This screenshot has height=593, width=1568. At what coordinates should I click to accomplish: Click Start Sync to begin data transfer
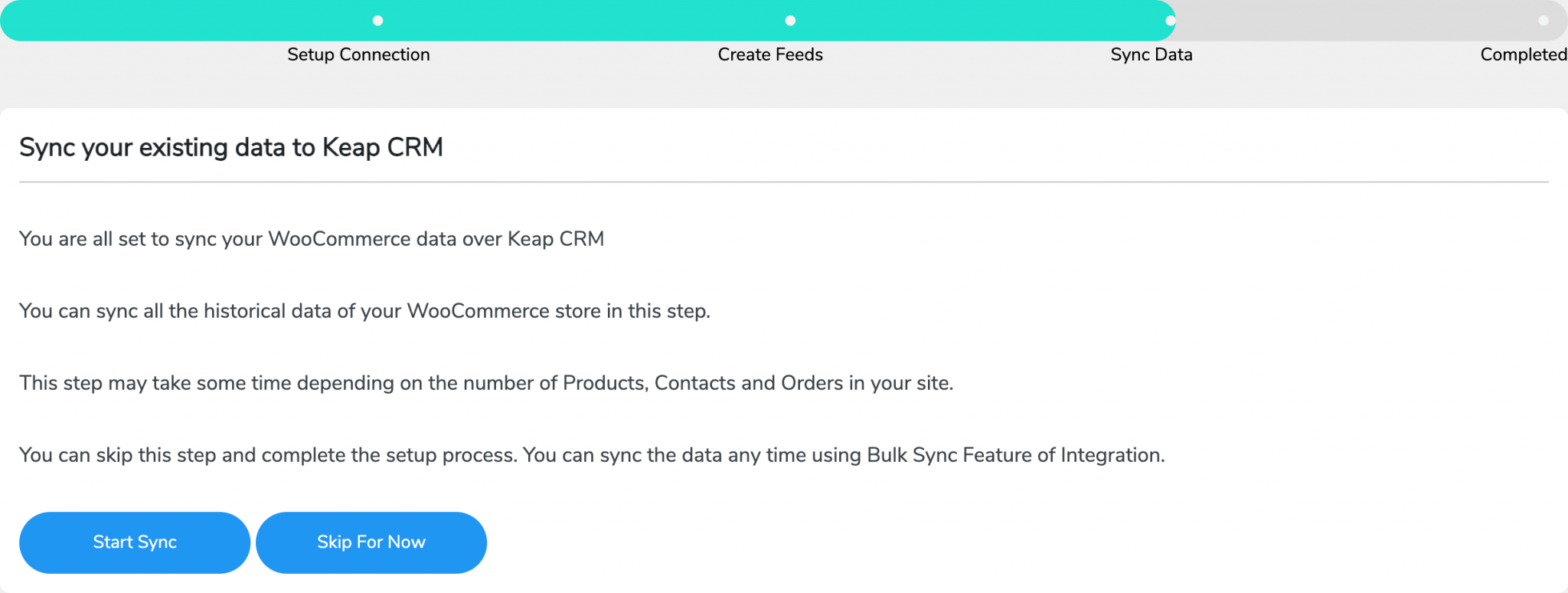click(135, 542)
